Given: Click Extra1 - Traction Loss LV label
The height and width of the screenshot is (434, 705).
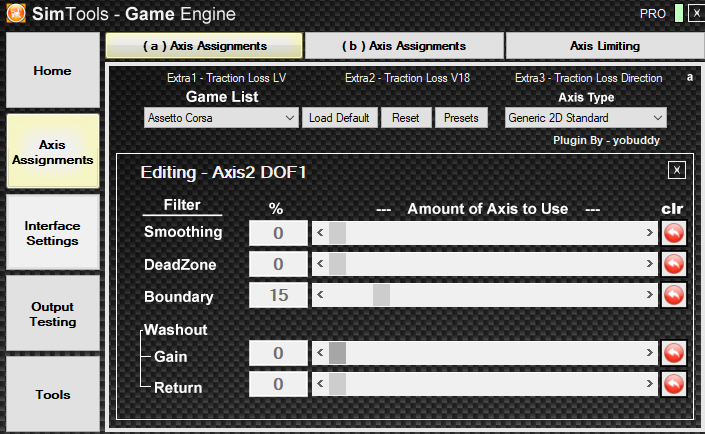Looking at the screenshot, I should click(x=226, y=78).
